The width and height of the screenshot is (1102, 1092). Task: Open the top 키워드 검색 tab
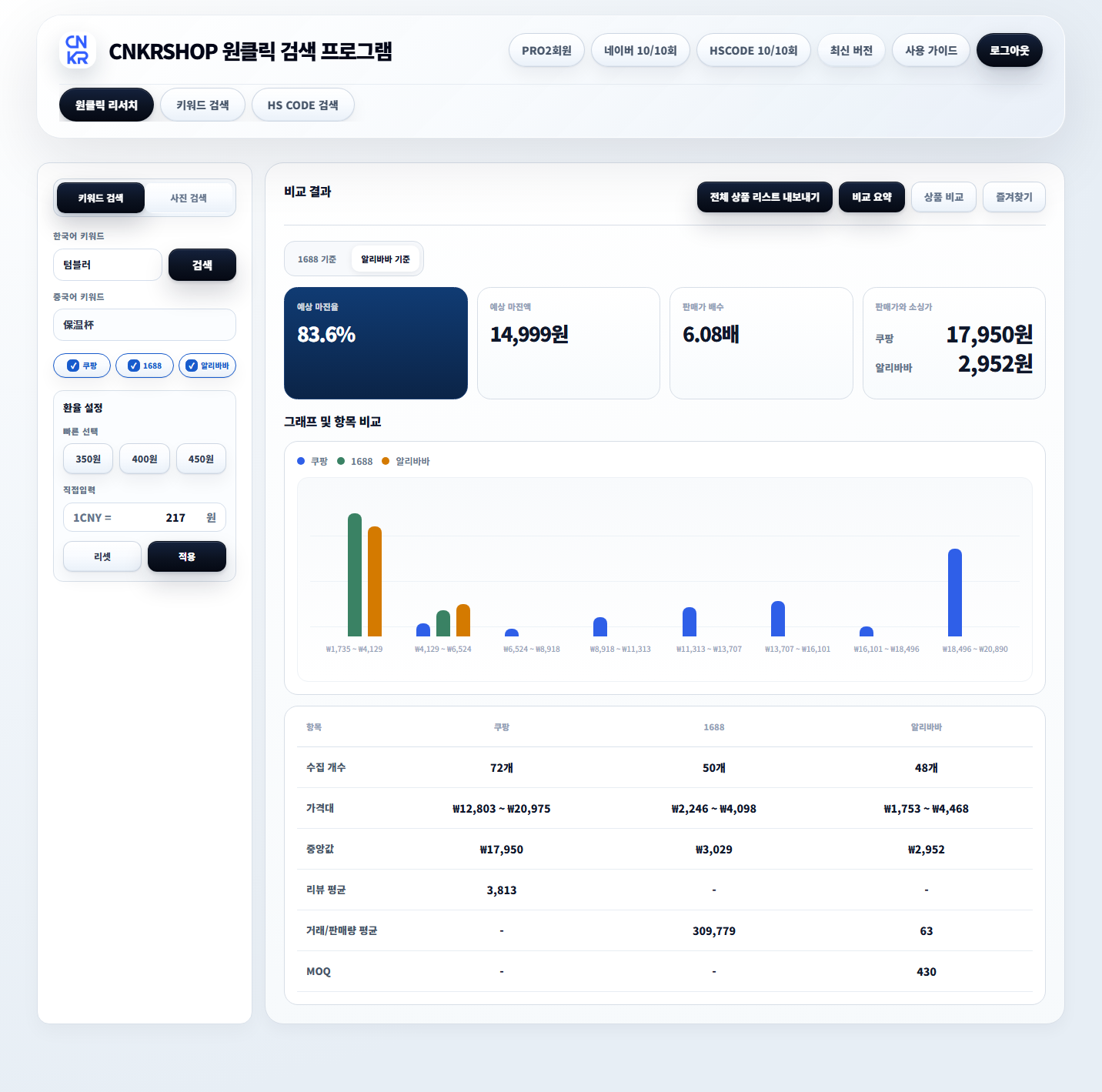tap(202, 105)
